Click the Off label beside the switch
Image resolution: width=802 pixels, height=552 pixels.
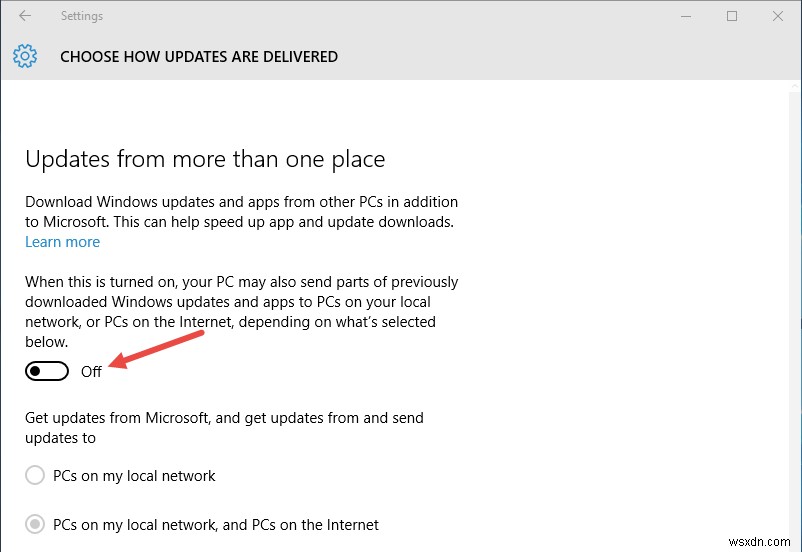pyautogui.click(x=91, y=371)
